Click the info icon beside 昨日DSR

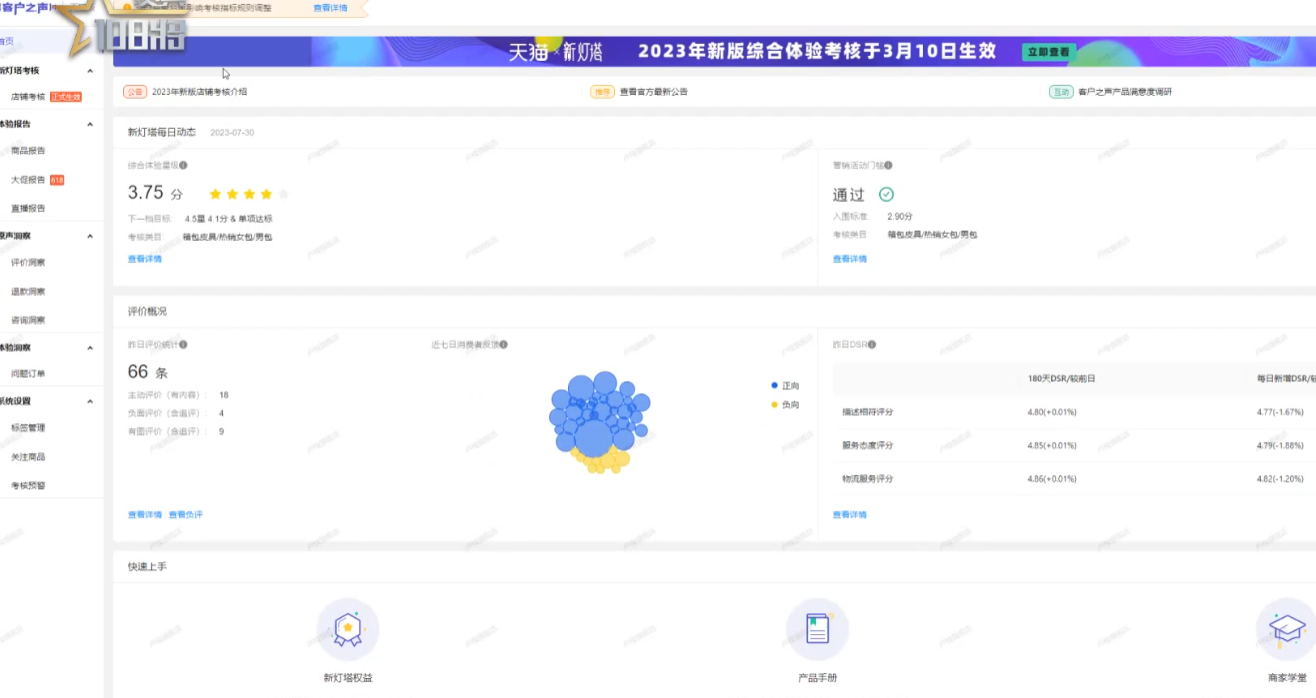click(x=872, y=345)
